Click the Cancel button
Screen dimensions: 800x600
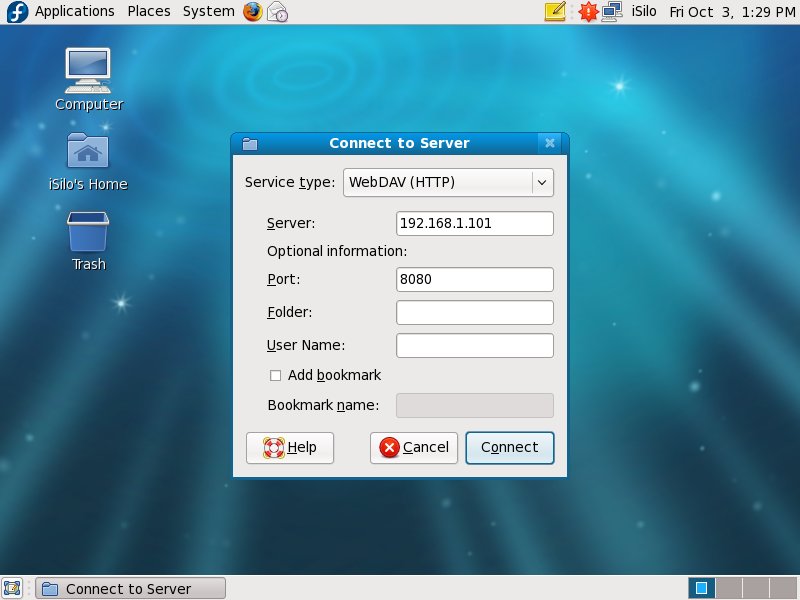tap(414, 447)
